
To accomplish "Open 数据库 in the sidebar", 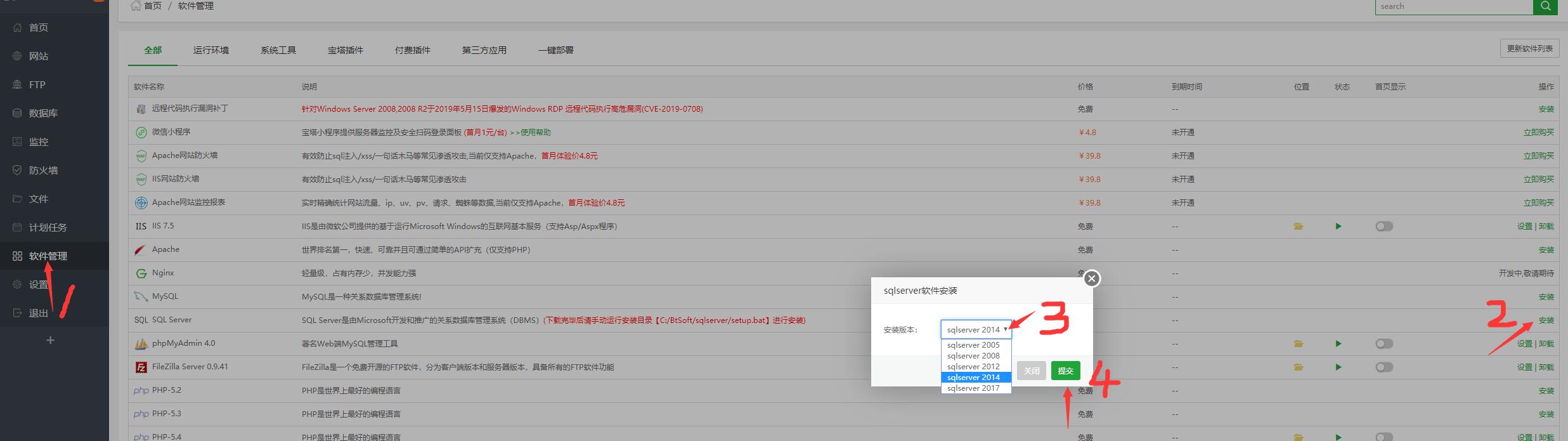I will [43, 113].
